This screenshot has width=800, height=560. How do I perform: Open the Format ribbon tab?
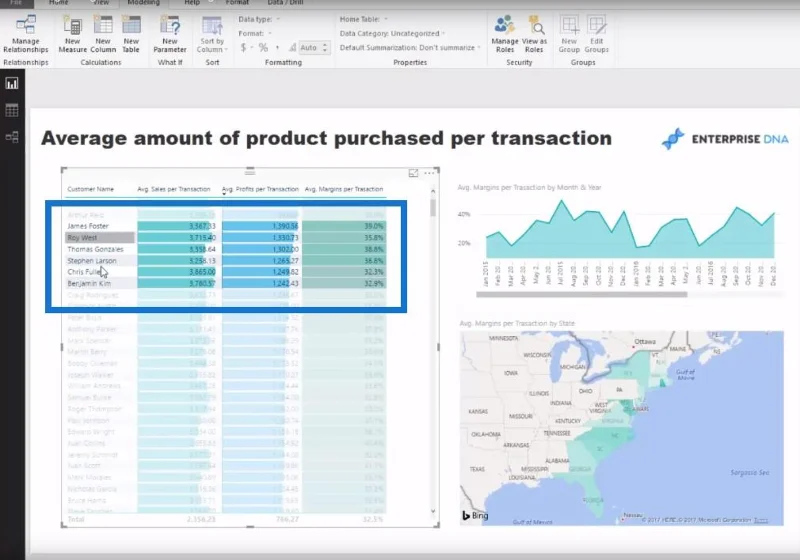237,3
